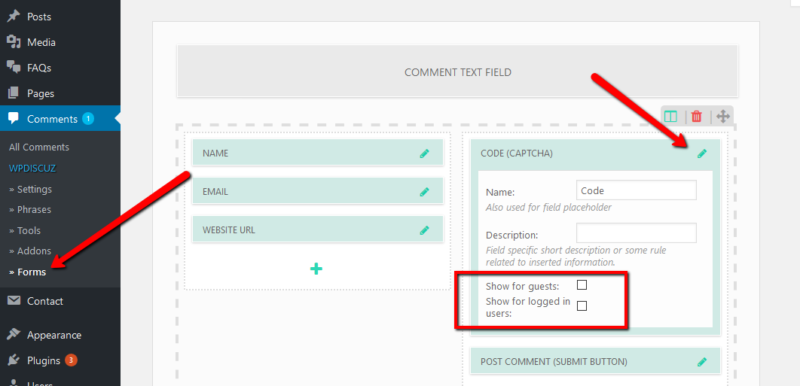
Task: Focus the empty Description input field
Action: click(x=636, y=233)
